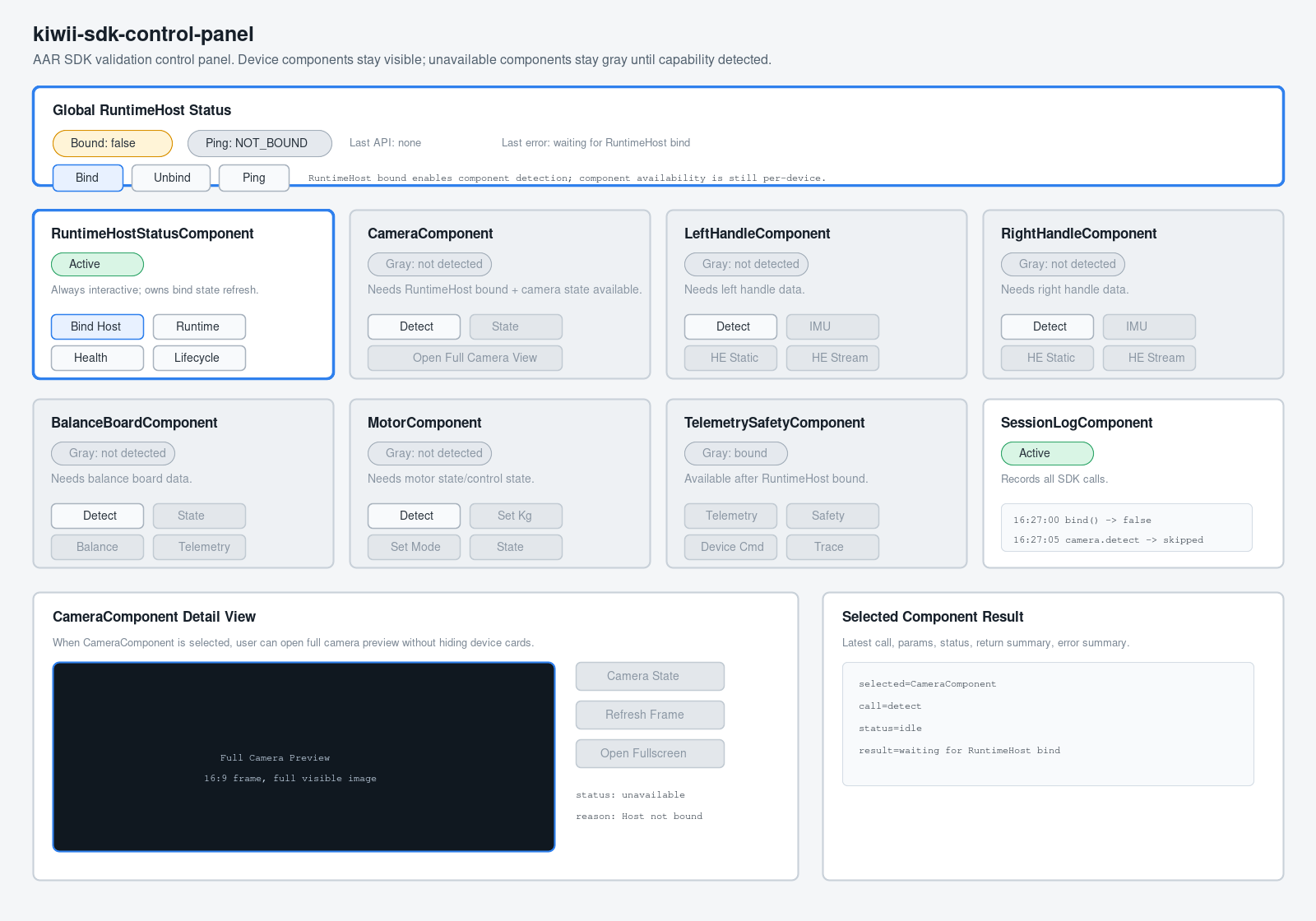Click the Set Kg button

click(x=516, y=516)
